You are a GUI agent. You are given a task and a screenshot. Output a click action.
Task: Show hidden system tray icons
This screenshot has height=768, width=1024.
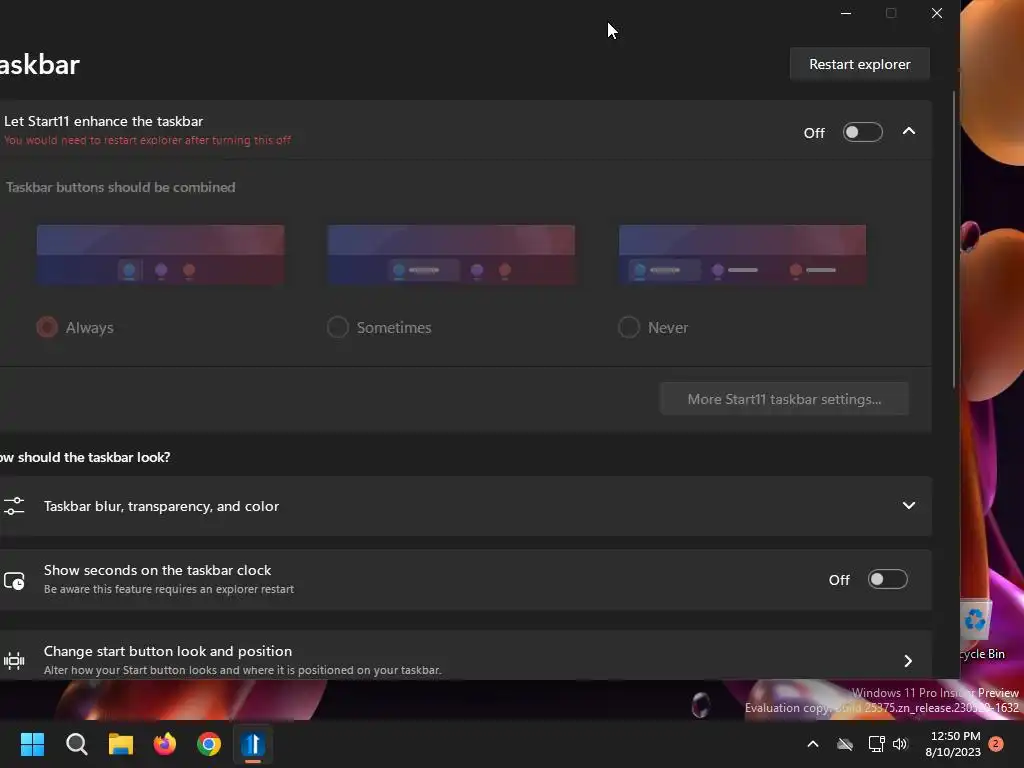813,744
